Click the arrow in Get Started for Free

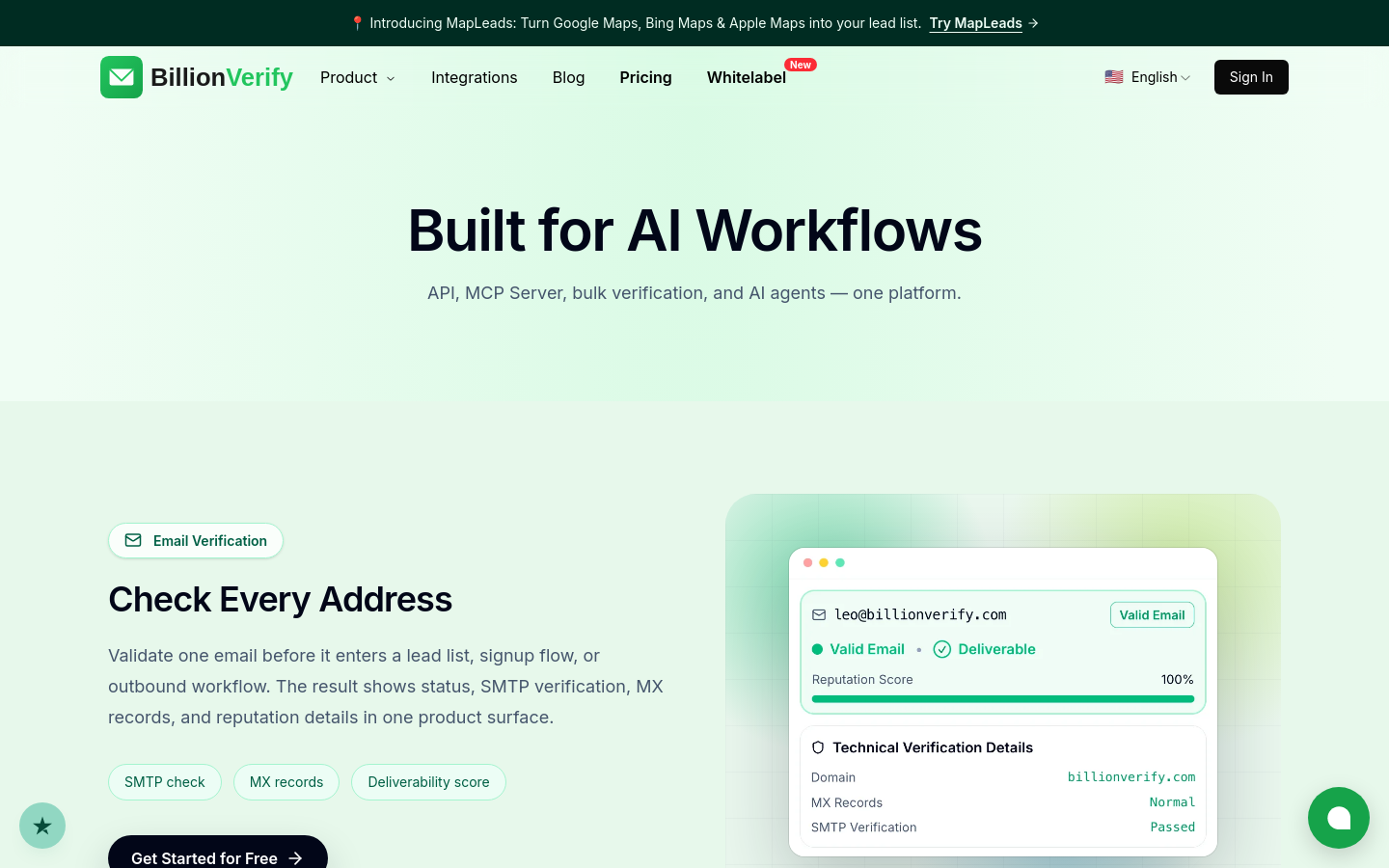coord(295,858)
